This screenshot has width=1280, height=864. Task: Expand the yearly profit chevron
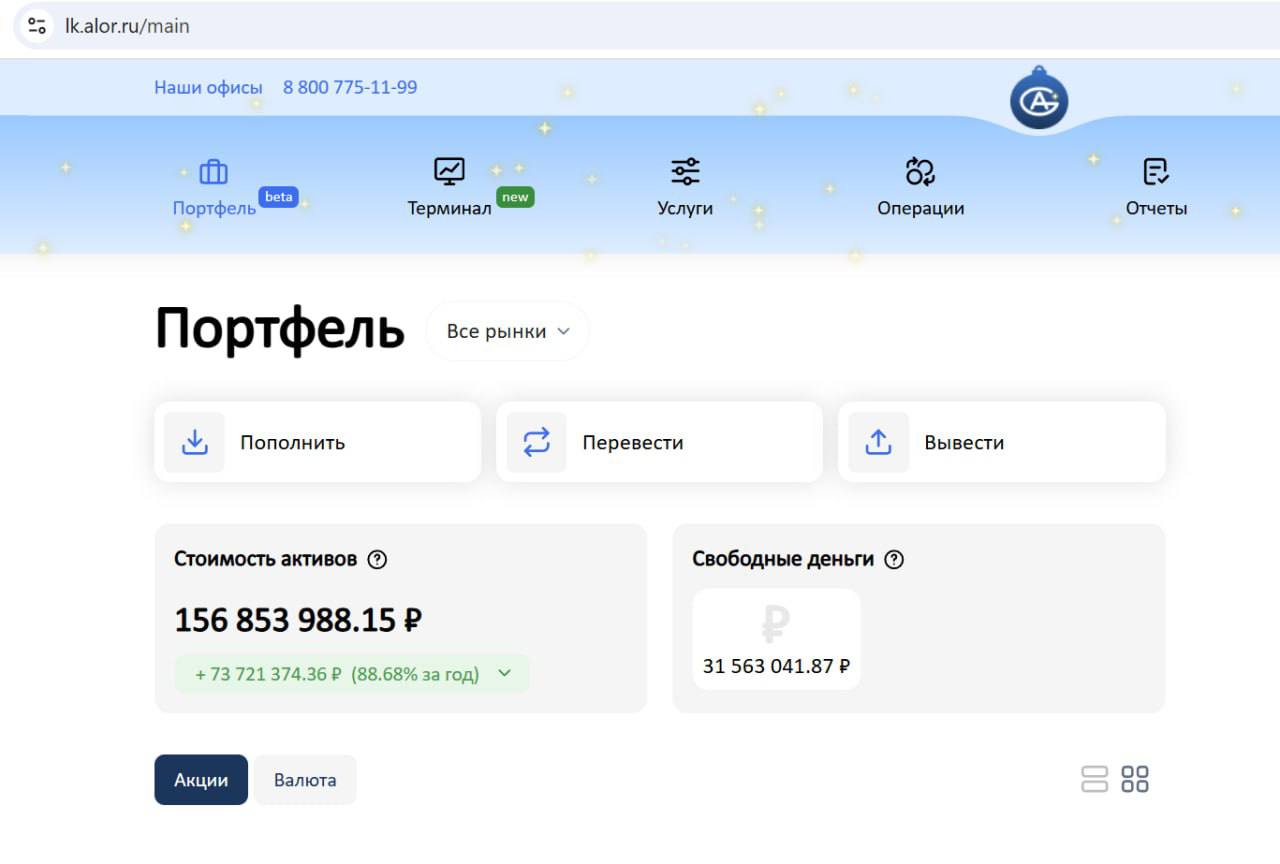tap(505, 673)
